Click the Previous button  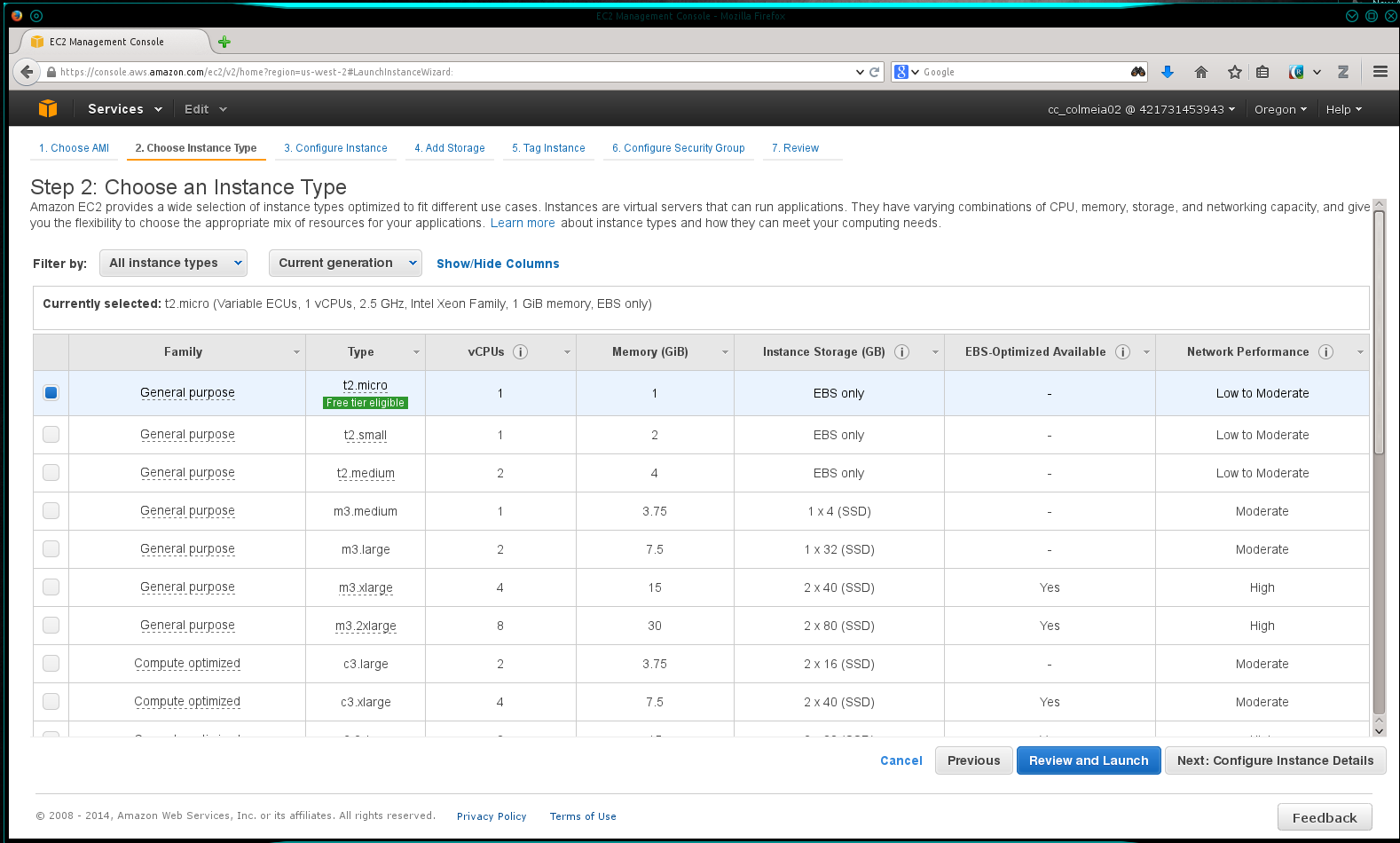pyautogui.click(x=973, y=760)
